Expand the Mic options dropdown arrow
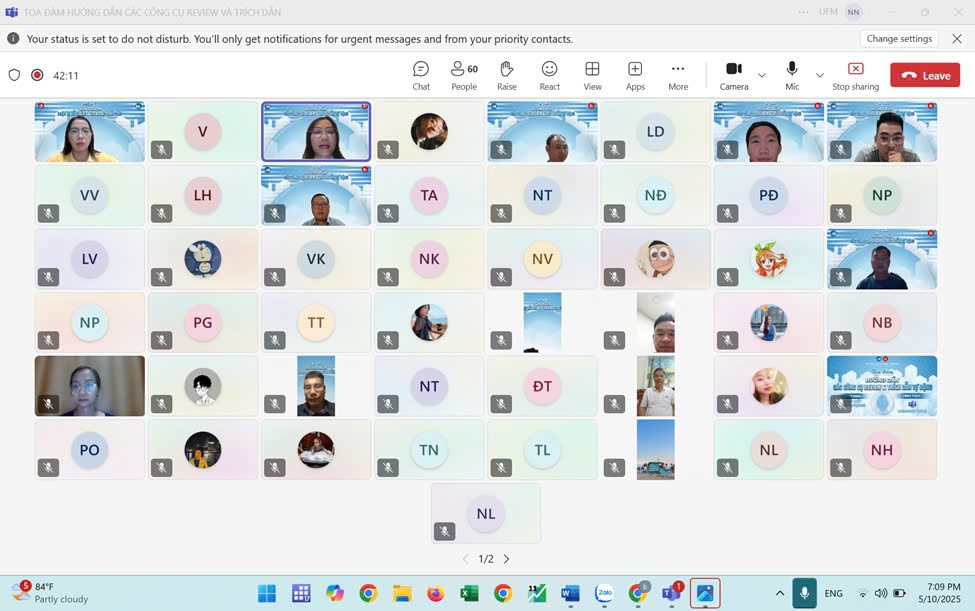 click(820, 75)
